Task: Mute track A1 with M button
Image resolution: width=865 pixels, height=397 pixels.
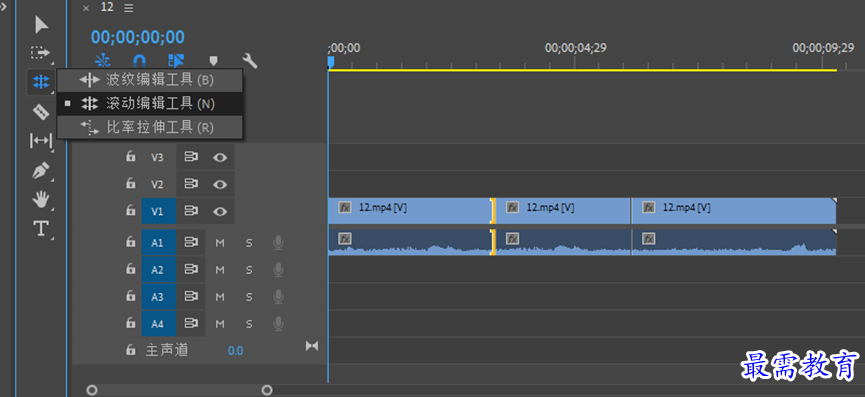Action: pos(220,242)
